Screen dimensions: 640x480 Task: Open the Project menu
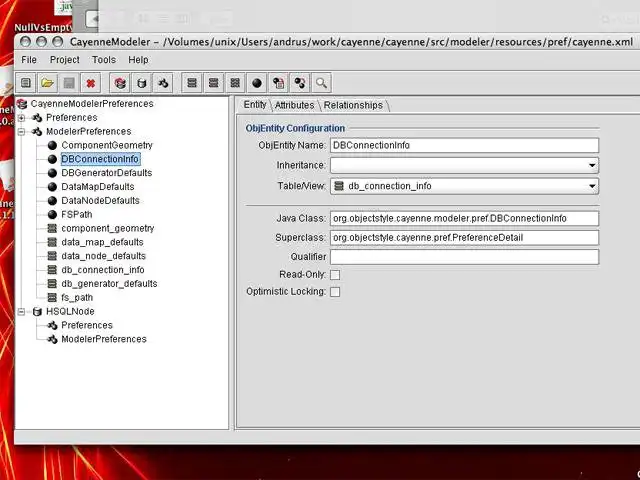(x=64, y=60)
